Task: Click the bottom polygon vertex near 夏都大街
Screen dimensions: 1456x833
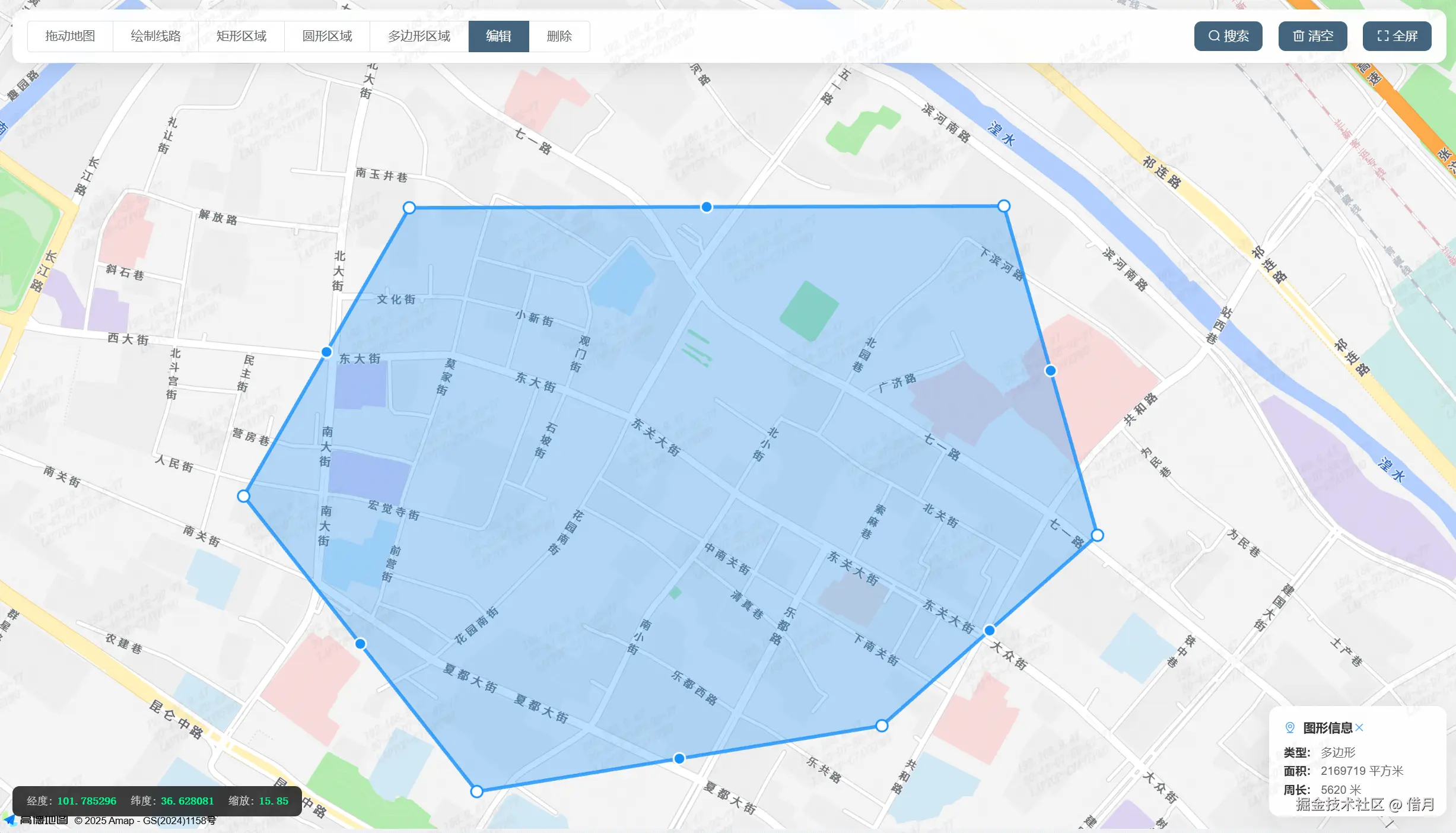Action: tap(476, 791)
